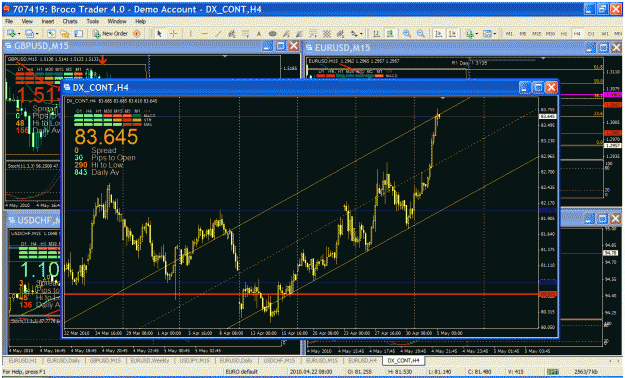Switch to M30 timeframe
Viewport: 625px width, 378px height.
[x=550, y=34]
